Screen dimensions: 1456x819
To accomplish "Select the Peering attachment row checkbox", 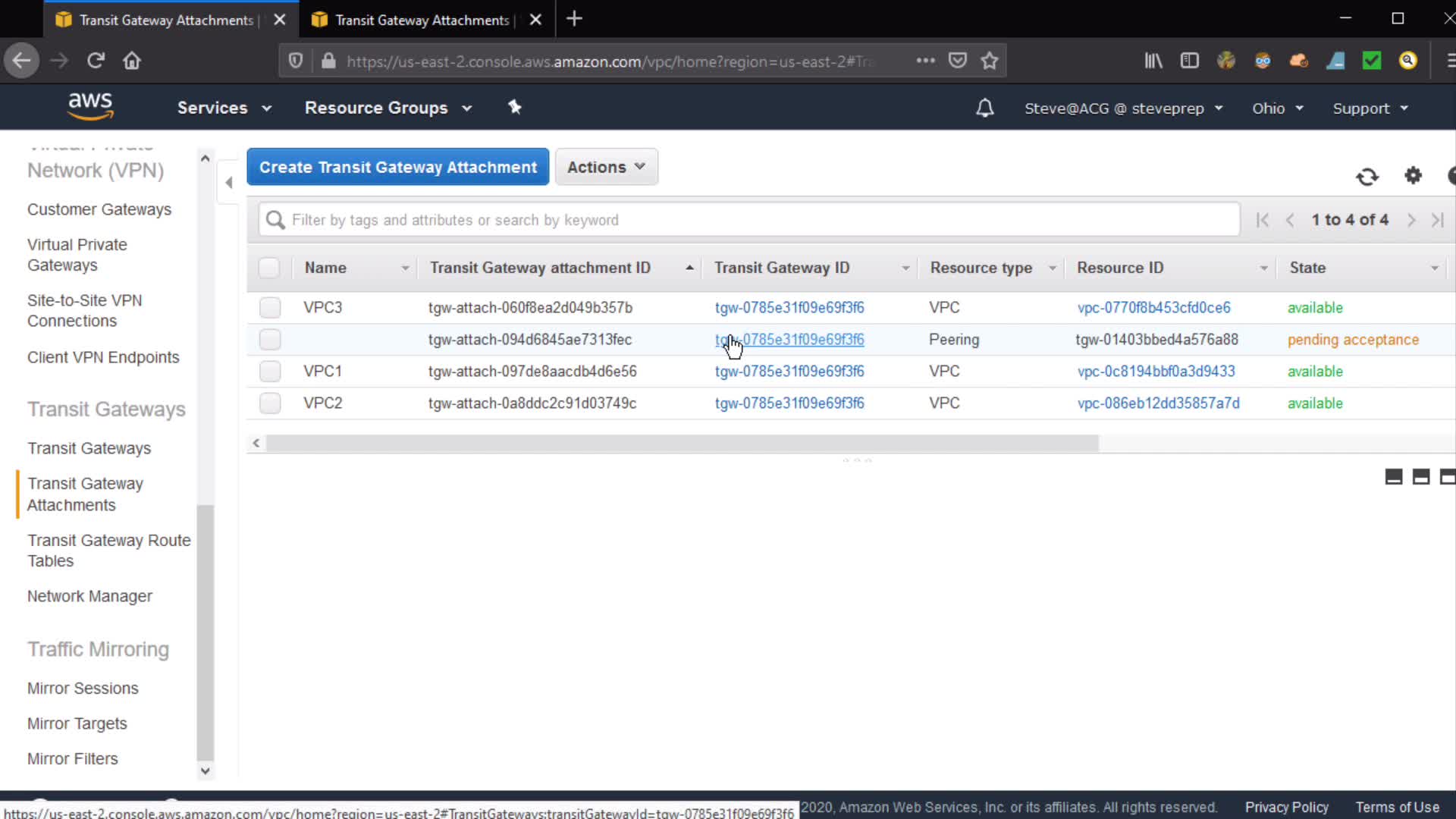I will click(270, 340).
